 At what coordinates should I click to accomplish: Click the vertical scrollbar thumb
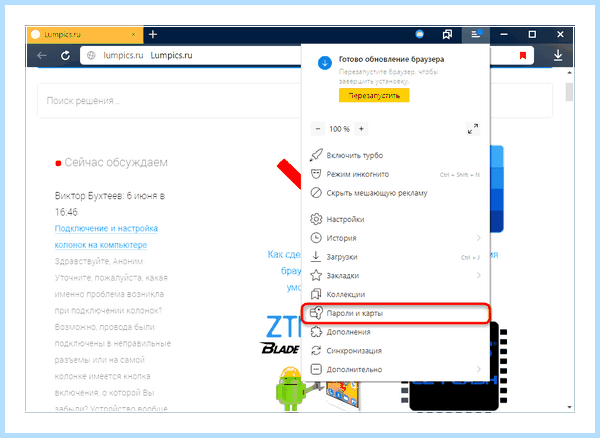point(569,92)
